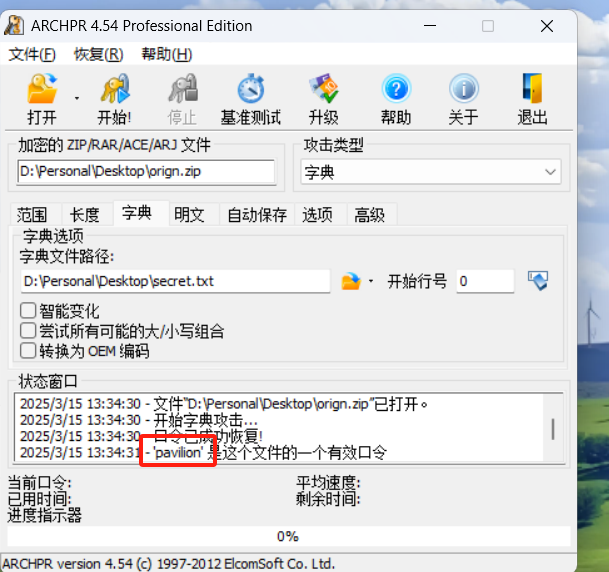Image resolution: width=609 pixels, height=572 pixels.
Task: Expand the 攻击类型 dropdown showing 字典
Action: [x=431, y=172]
